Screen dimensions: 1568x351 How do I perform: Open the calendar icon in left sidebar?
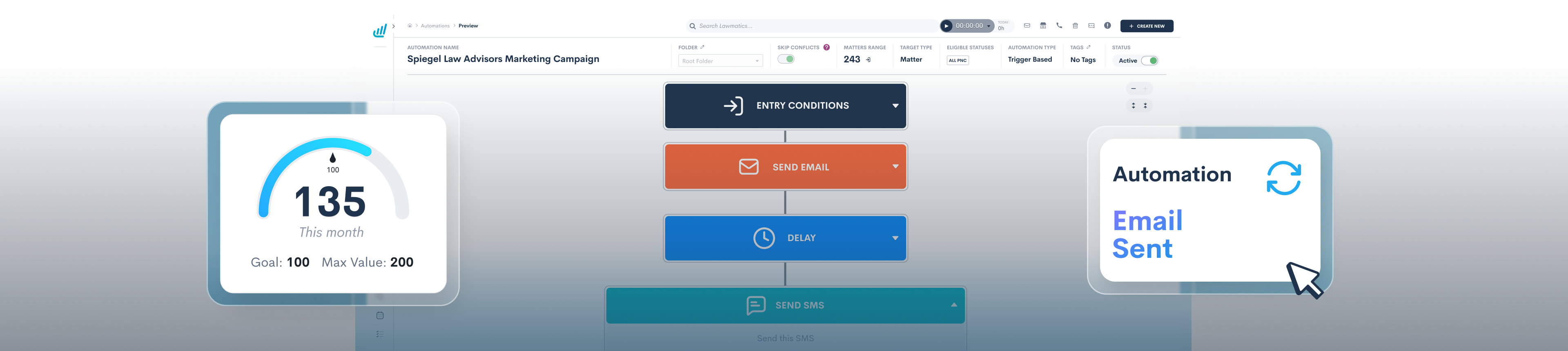380,315
